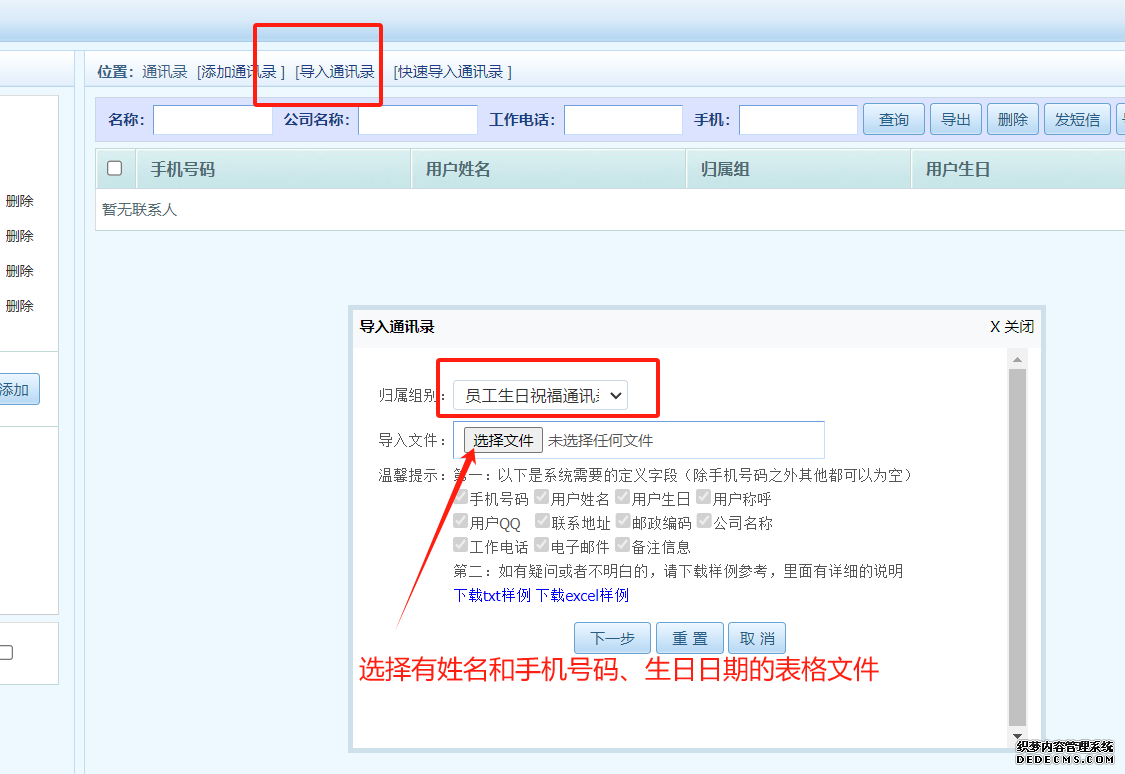
Task: Open the 归属组别 dropdown
Action: [x=540, y=395]
